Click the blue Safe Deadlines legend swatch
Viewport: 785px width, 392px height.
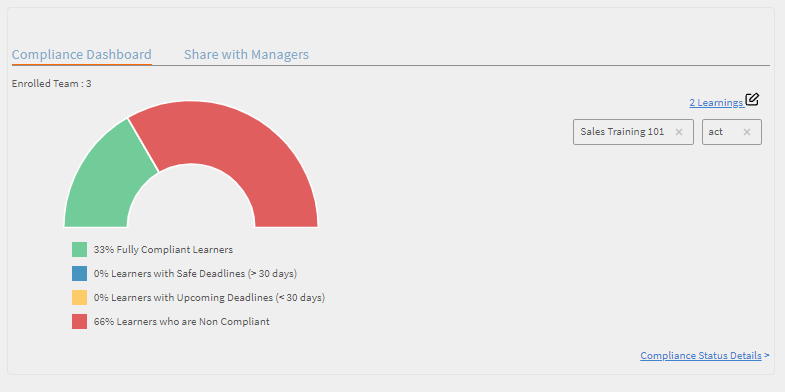[x=79, y=273]
